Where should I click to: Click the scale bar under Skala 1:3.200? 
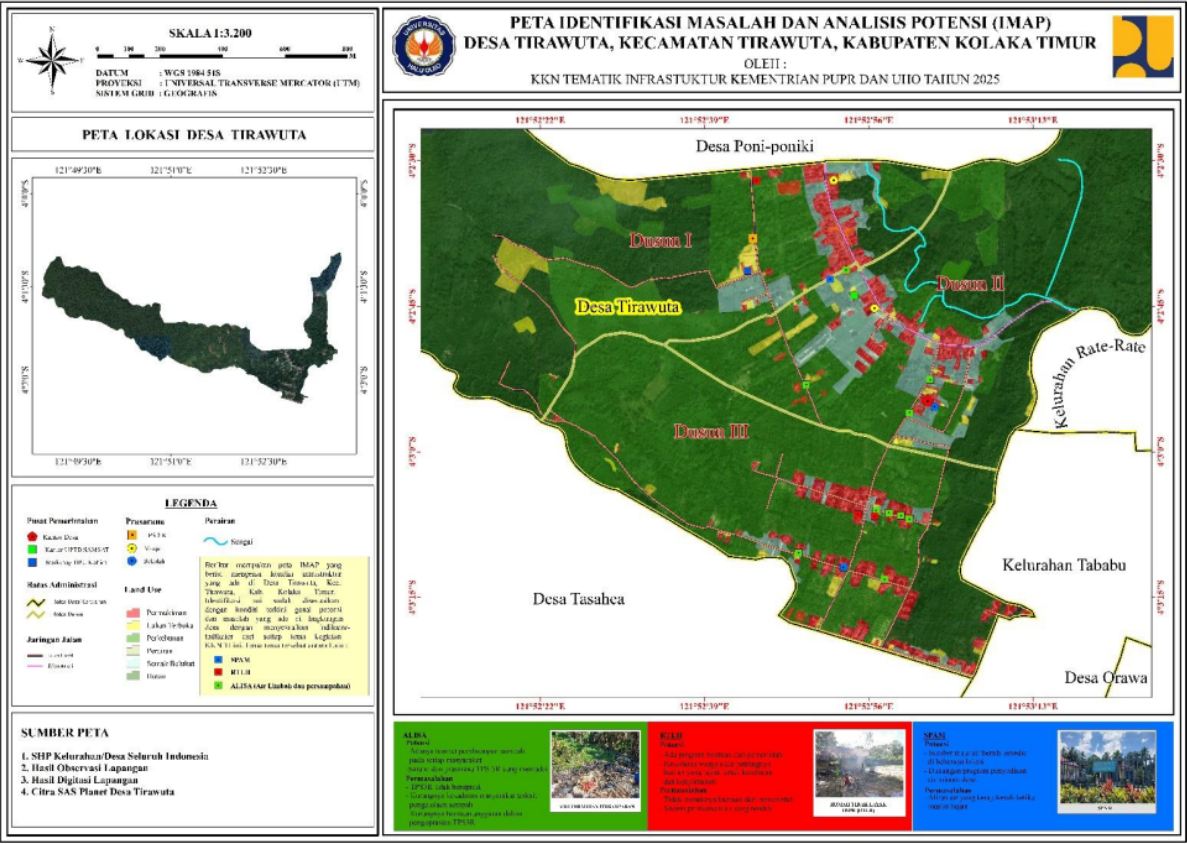tap(222, 56)
